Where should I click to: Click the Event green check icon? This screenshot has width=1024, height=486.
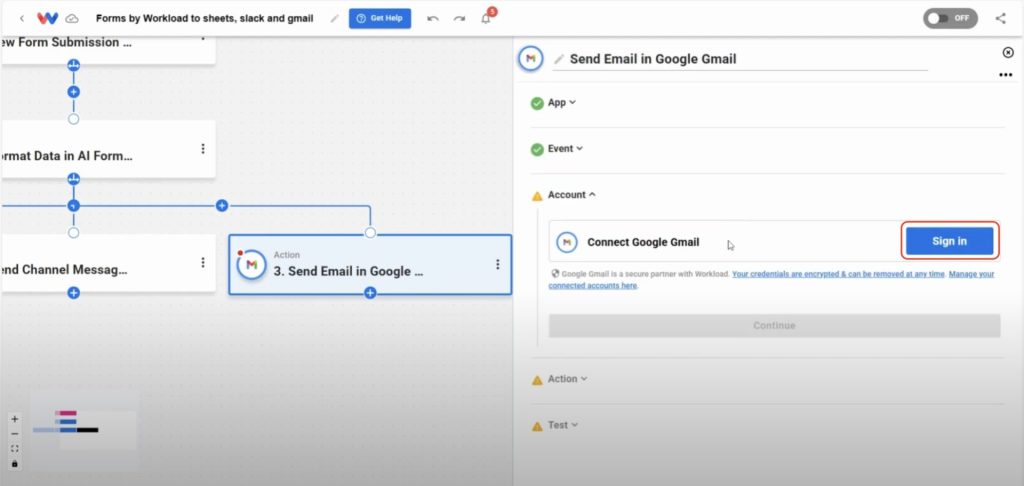click(537, 150)
